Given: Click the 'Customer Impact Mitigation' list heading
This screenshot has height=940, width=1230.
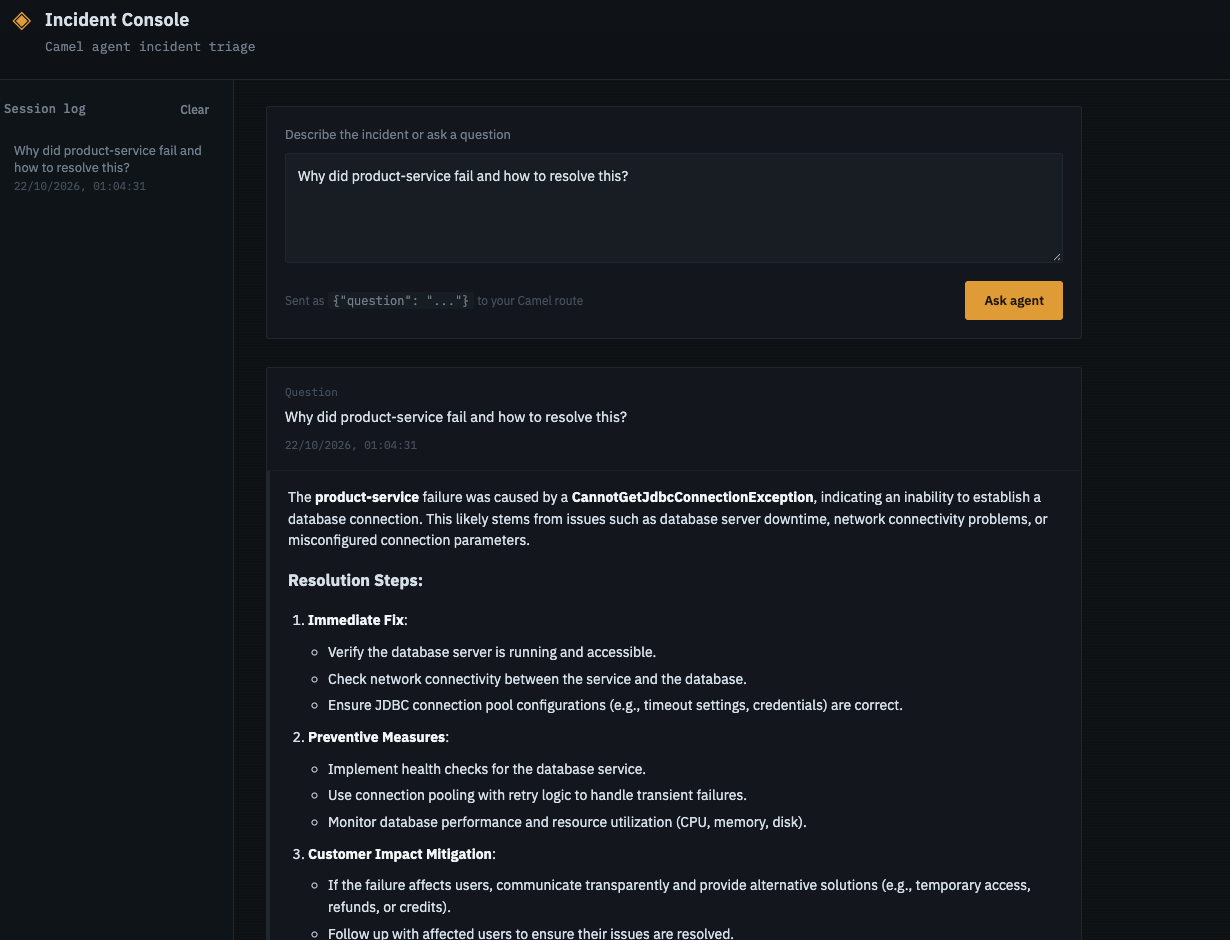Looking at the screenshot, I should pyautogui.click(x=400, y=854).
